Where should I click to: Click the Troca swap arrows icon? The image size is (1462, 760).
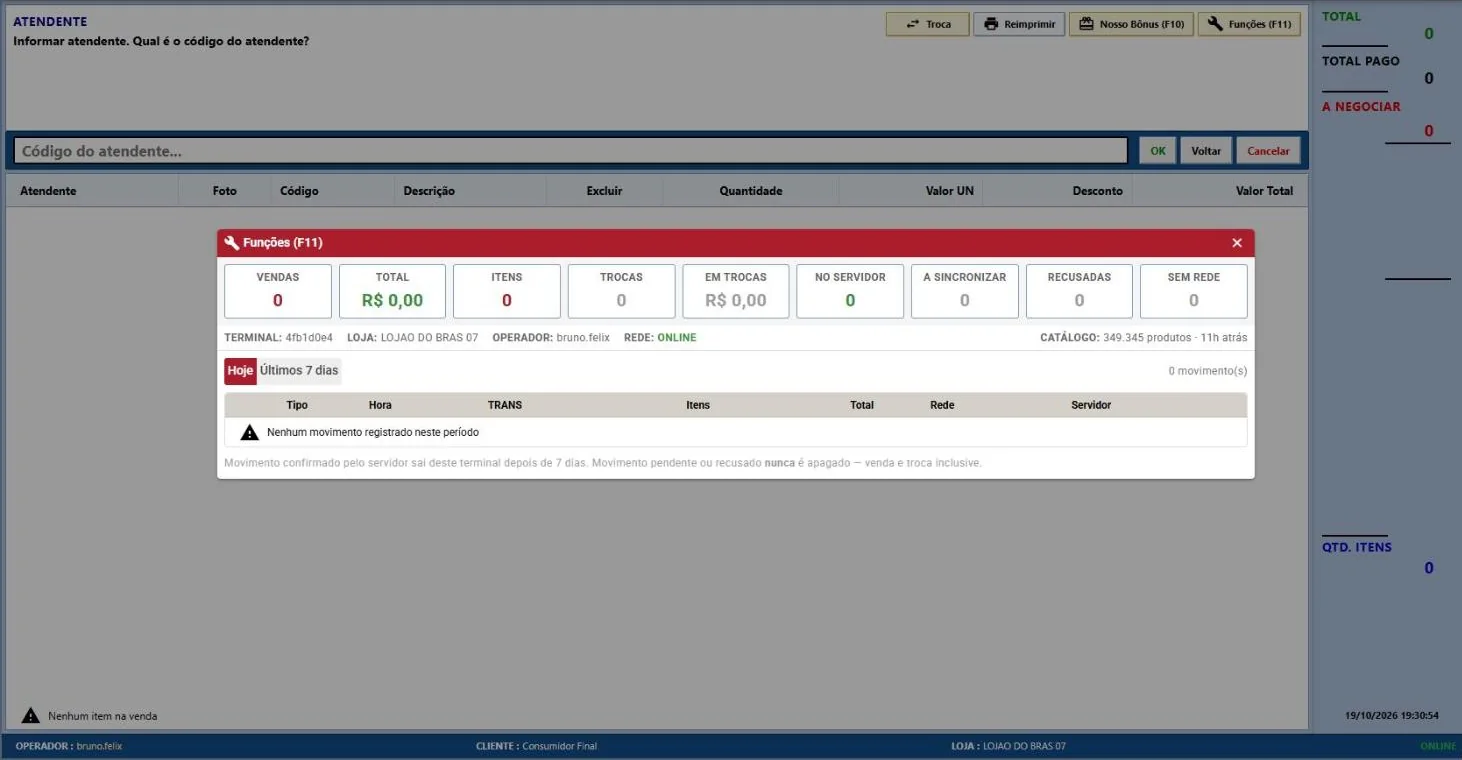(912, 24)
